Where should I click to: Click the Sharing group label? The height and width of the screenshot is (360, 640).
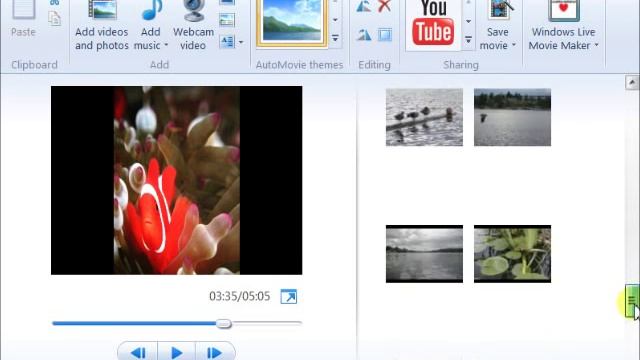point(461,65)
